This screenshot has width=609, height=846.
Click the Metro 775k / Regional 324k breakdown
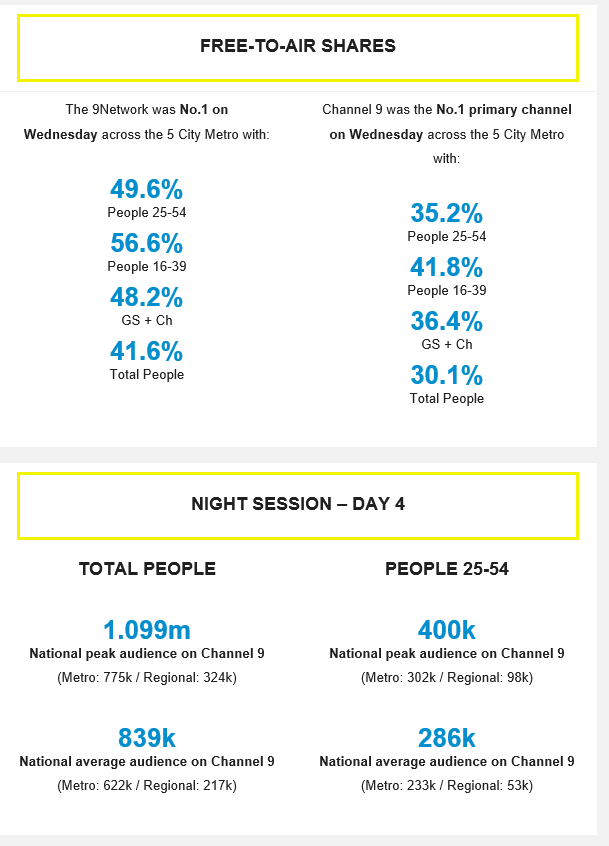[147, 678]
